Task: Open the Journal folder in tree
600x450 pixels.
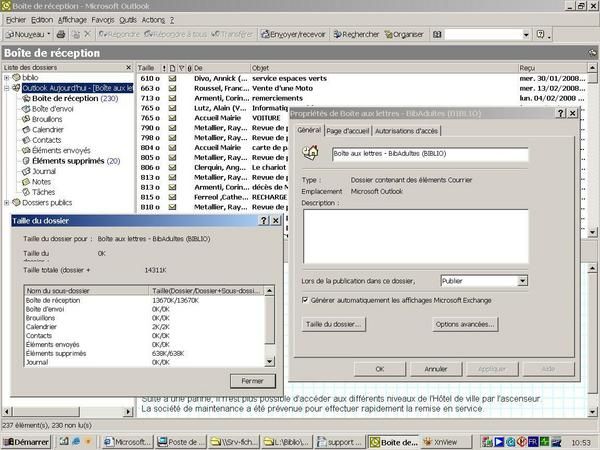Action: click(44, 171)
